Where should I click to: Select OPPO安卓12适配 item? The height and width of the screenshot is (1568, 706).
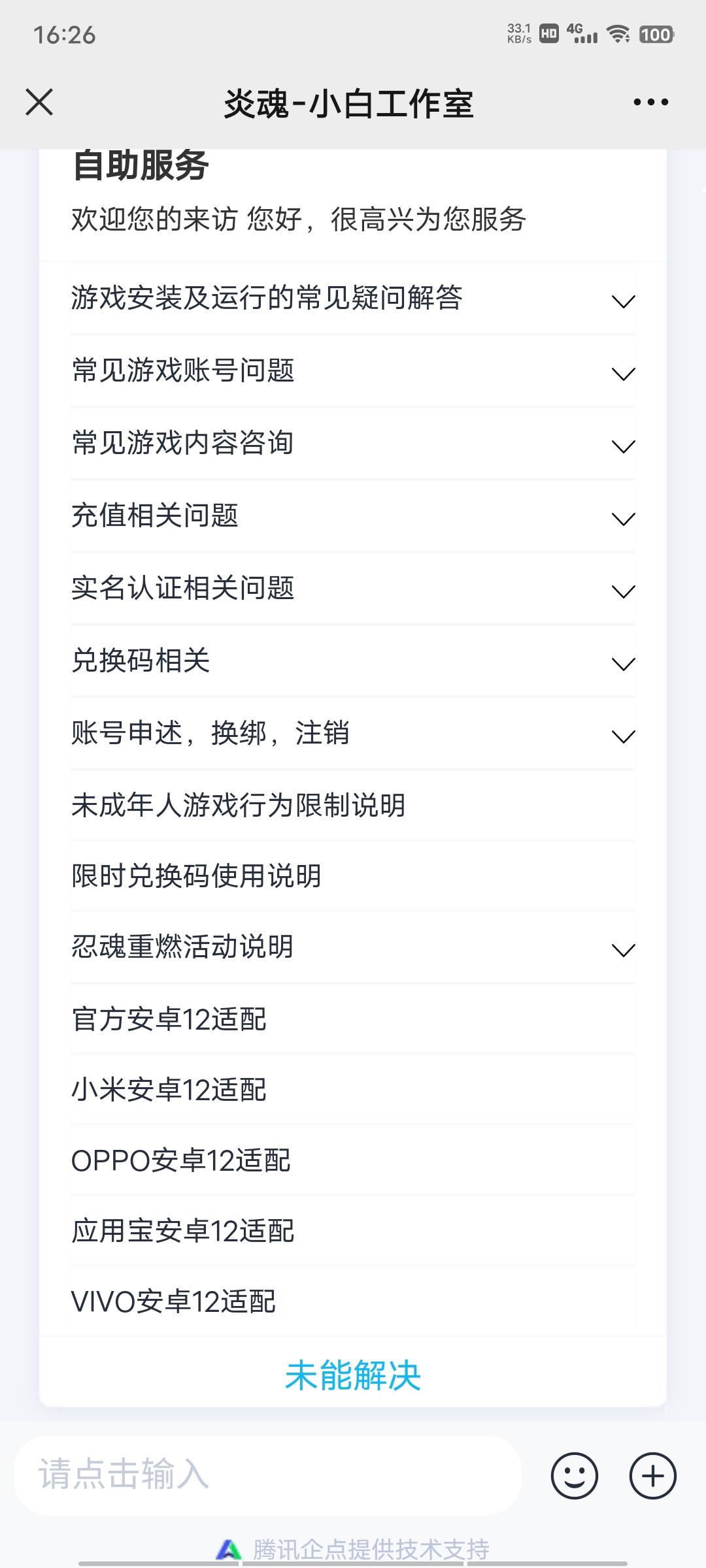[x=353, y=1160]
